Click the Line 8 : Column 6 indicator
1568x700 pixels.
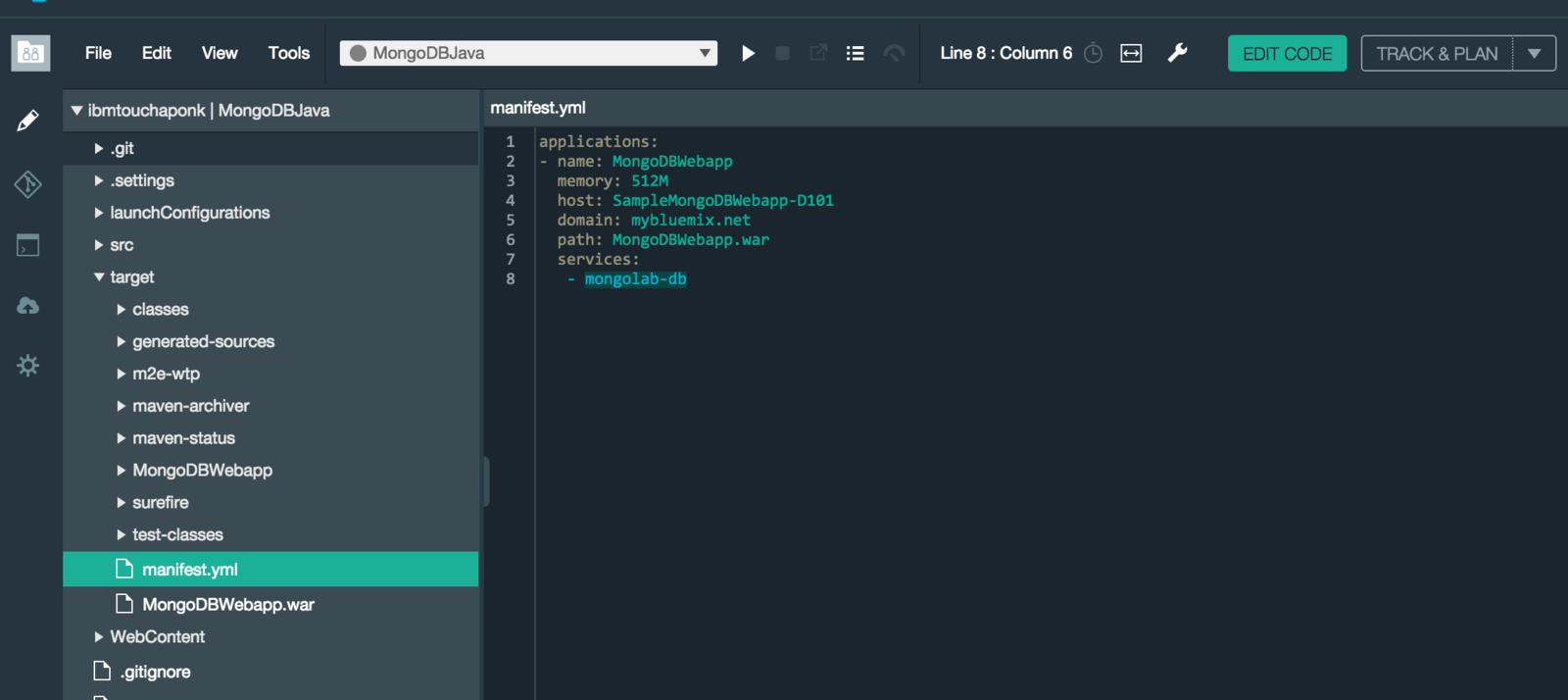click(x=1006, y=53)
